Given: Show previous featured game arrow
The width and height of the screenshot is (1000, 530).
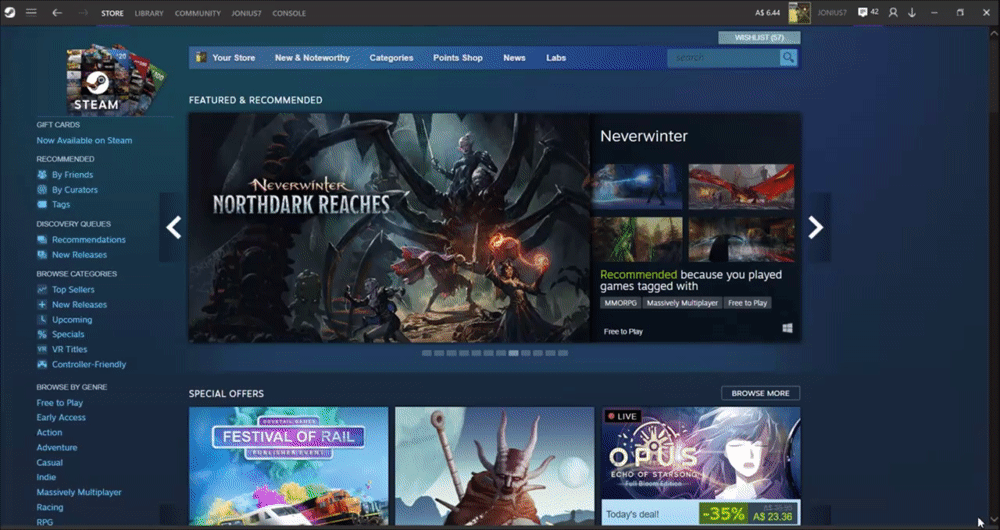Looking at the screenshot, I should 173,227.
